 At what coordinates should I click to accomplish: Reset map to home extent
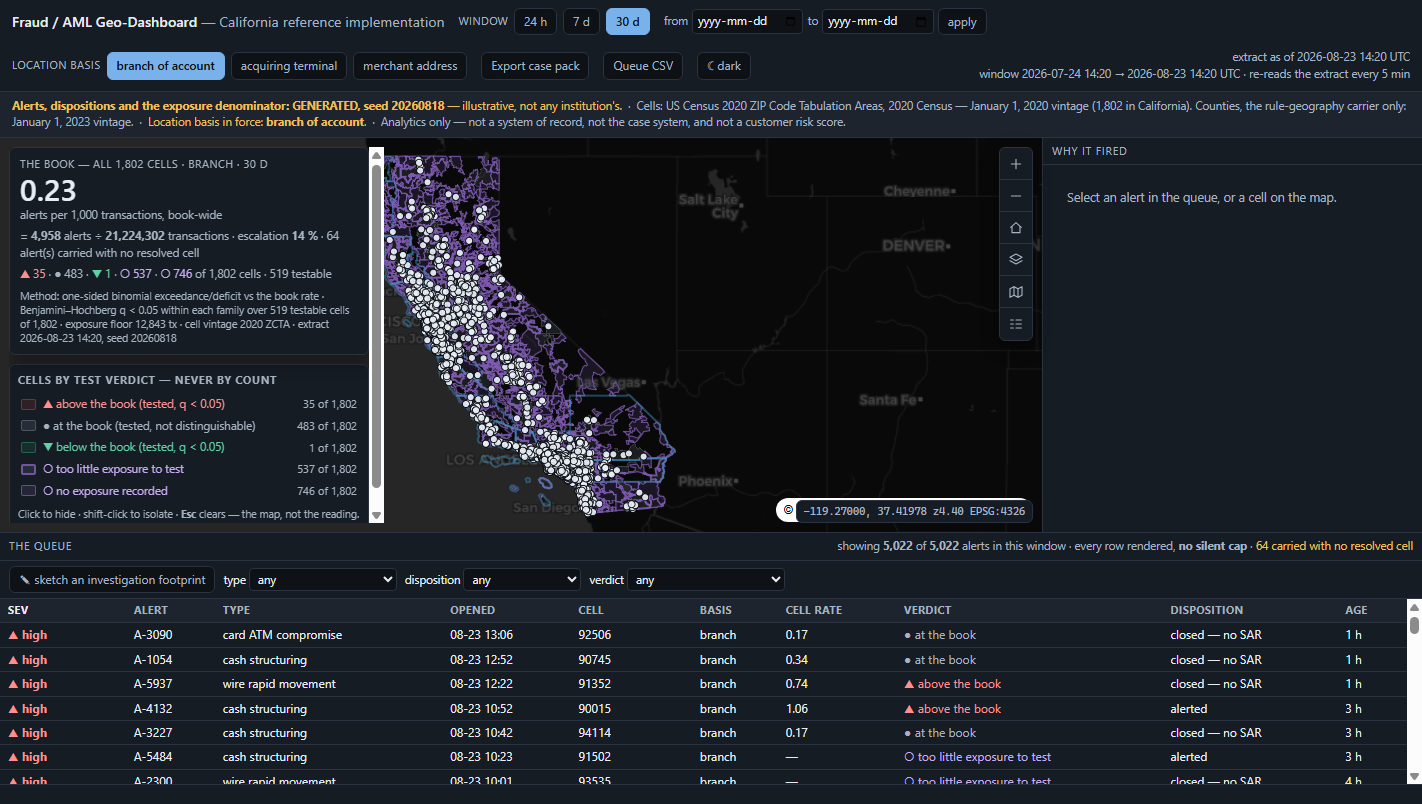(x=1016, y=228)
